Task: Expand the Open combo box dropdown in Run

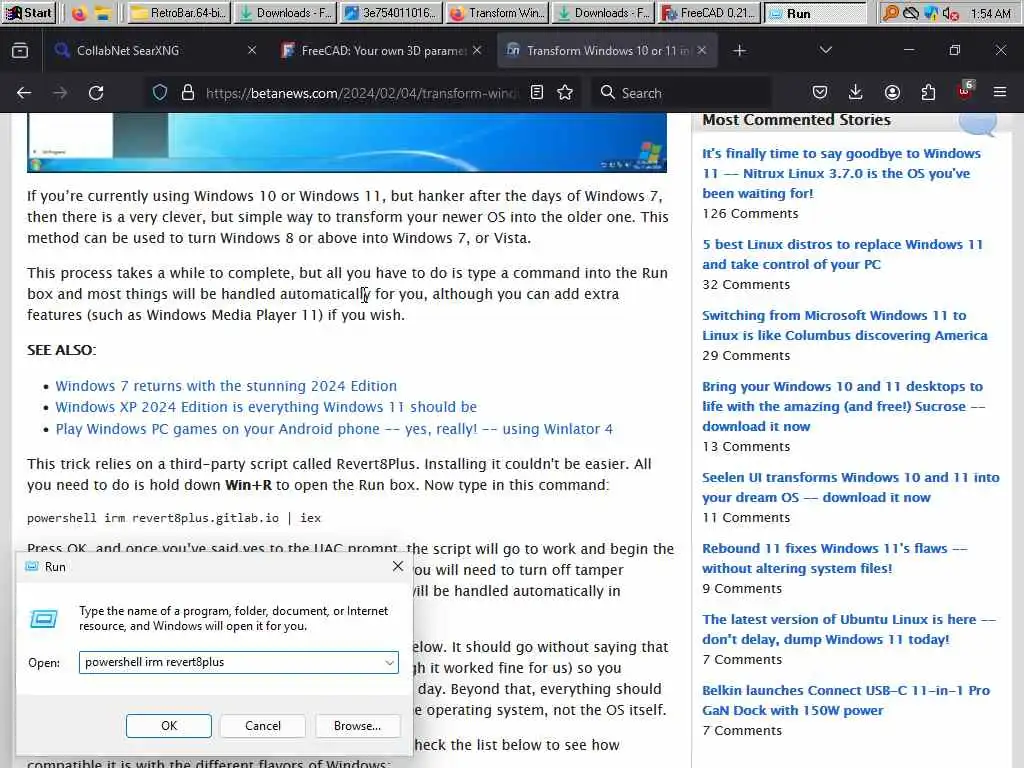Action: [x=389, y=663]
